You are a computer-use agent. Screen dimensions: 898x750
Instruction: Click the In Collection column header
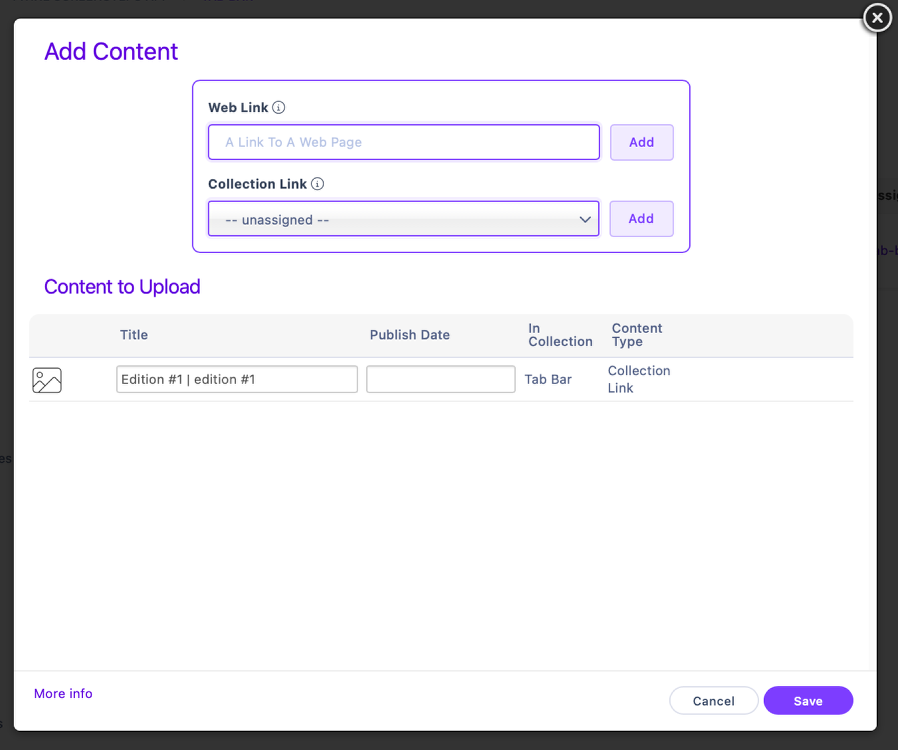[560, 335]
